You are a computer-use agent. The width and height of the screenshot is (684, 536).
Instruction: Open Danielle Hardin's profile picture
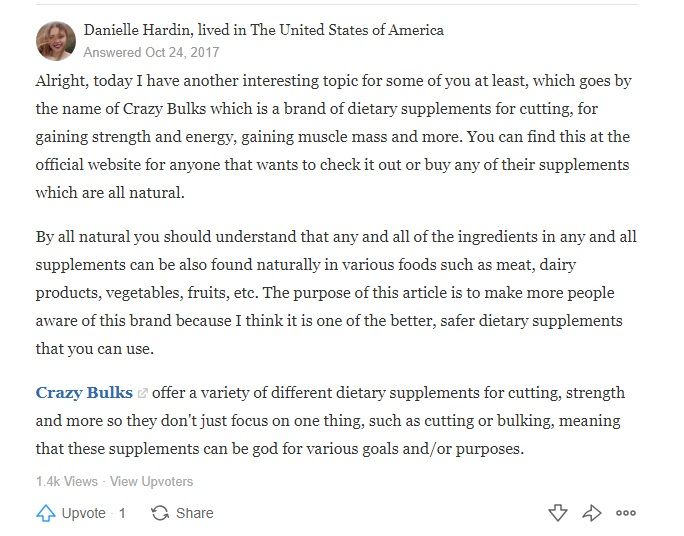click(x=56, y=41)
